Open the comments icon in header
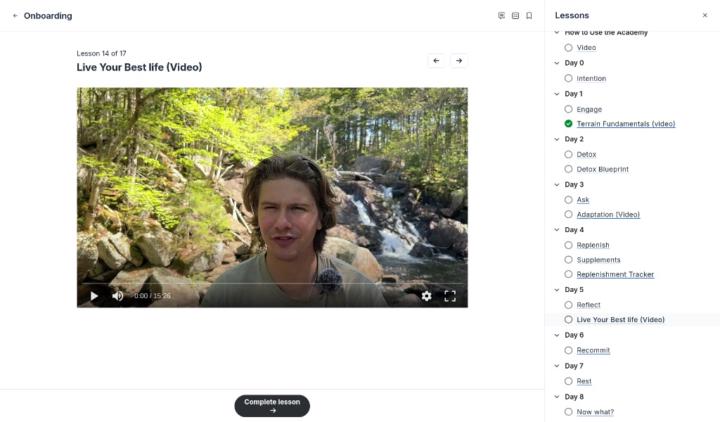Viewport: 720px width, 422px height. [501, 16]
